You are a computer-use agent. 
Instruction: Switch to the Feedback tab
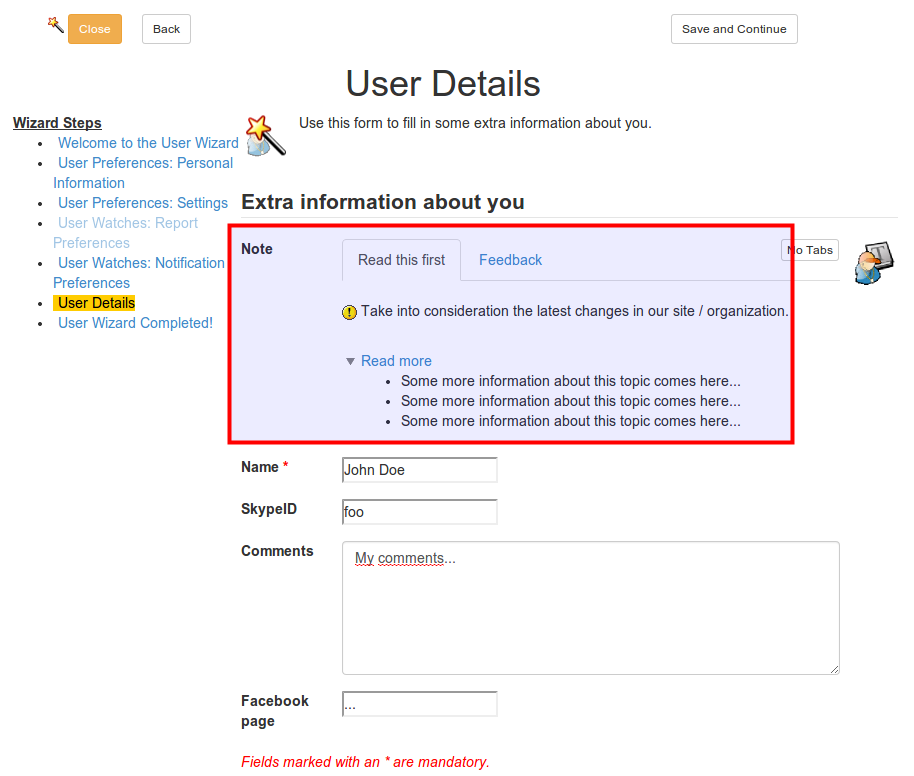tap(510, 260)
